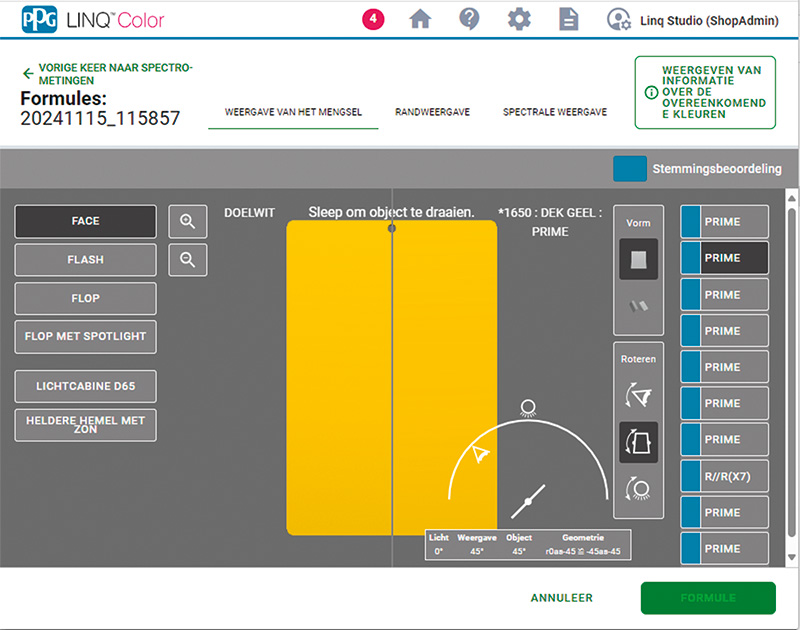Viewport: 800px width, 630px height.
Task: Switch to the RANDWEERGAVE tab
Action: tap(432, 112)
